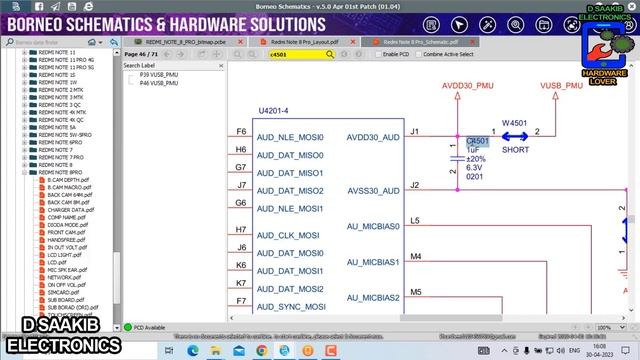
Task: Click the folder window icon in banner
Action: pyautogui.click(x=544, y=25)
